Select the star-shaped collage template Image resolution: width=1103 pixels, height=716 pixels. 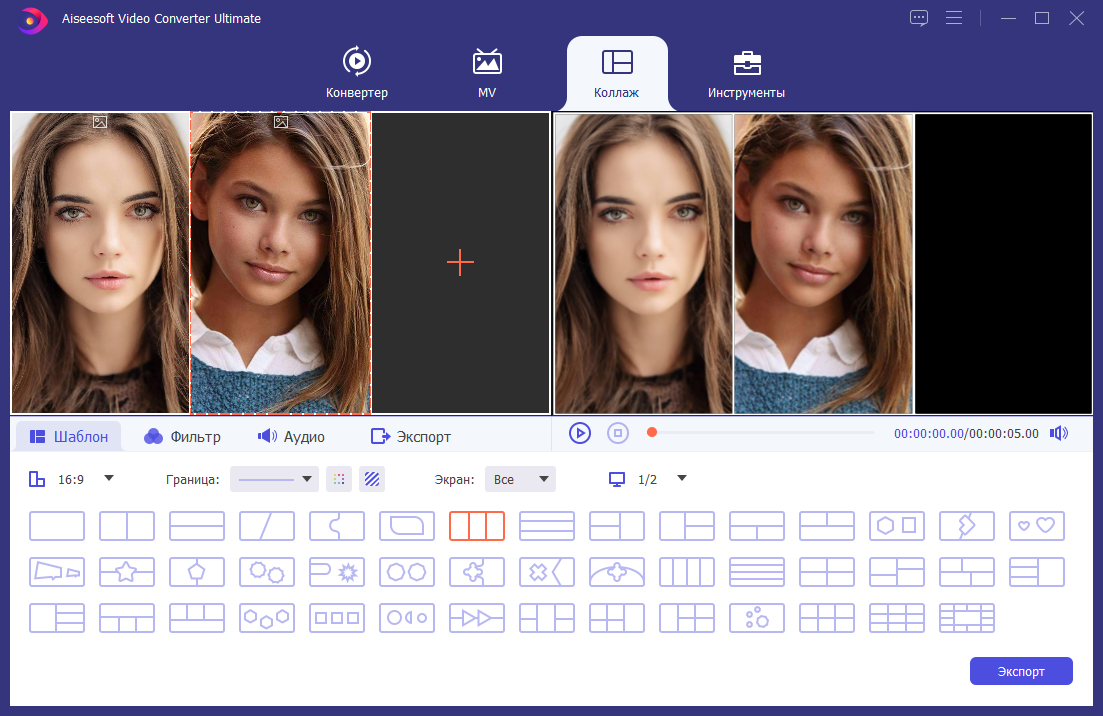(127, 572)
